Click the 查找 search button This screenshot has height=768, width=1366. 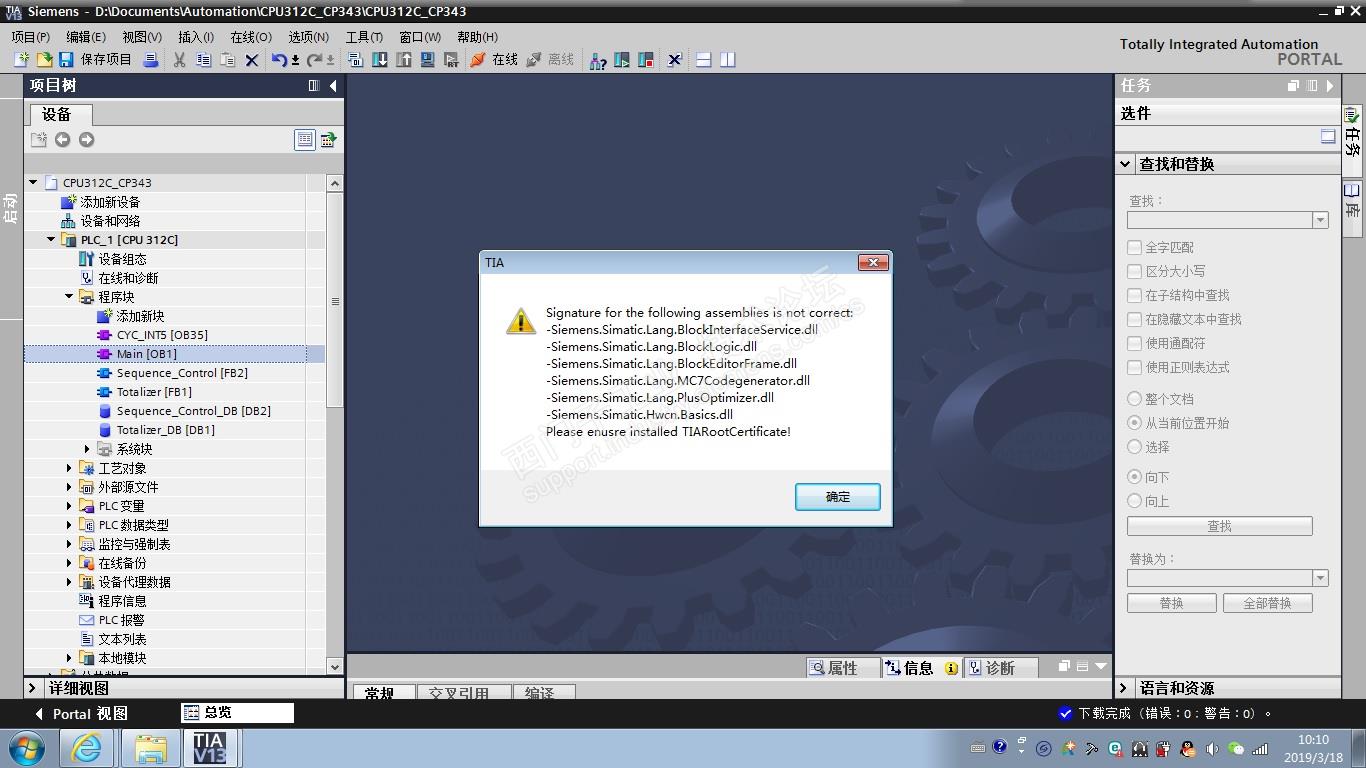(x=1220, y=526)
